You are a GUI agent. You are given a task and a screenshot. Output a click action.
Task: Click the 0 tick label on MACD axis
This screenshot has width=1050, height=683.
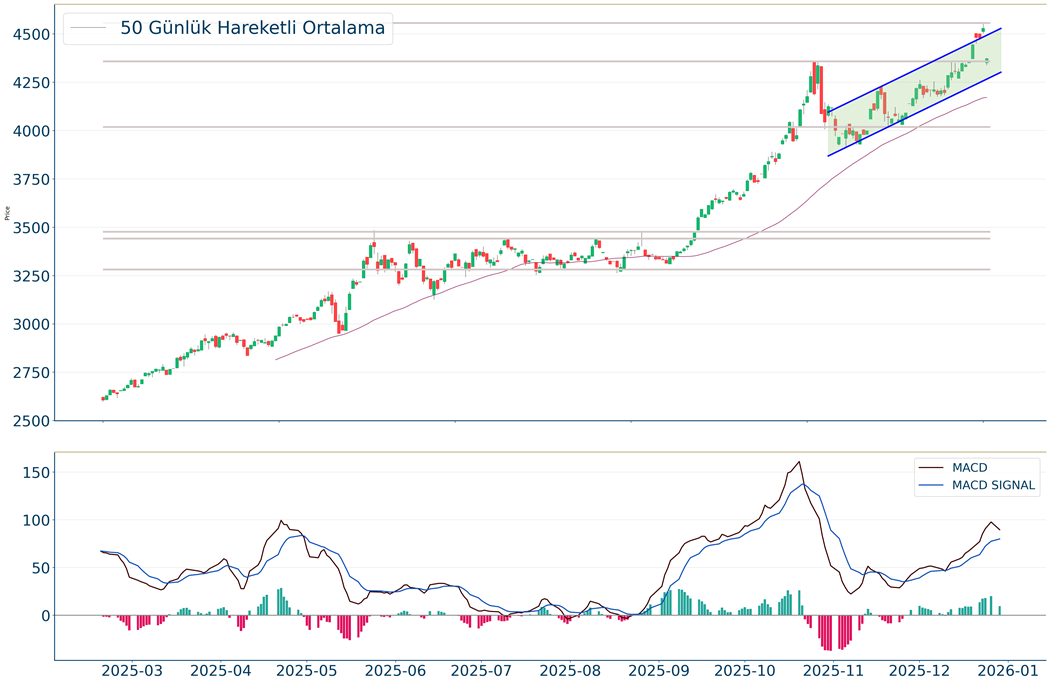coord(44,616)
